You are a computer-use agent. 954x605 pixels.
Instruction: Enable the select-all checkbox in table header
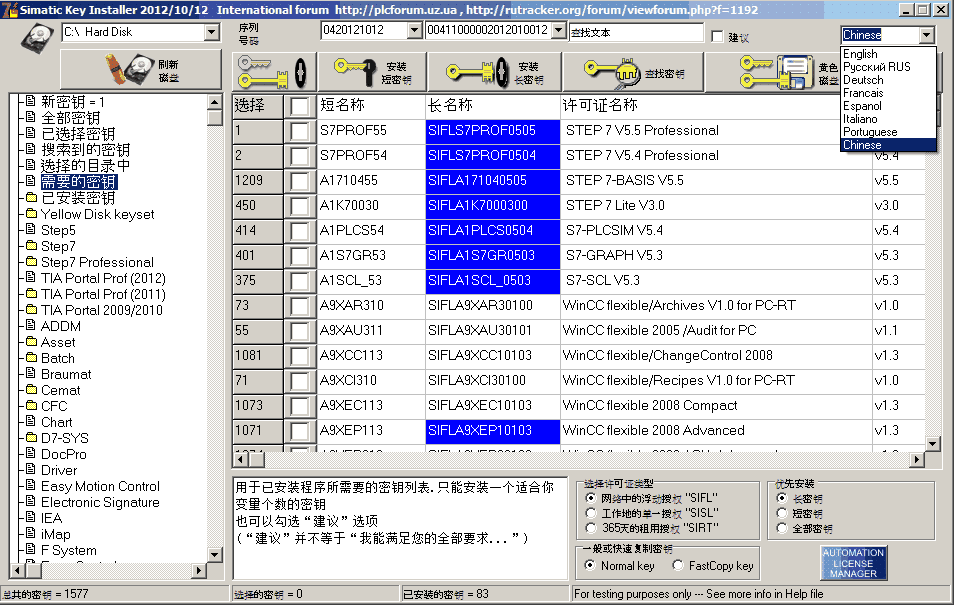click(x=300, y=106)
